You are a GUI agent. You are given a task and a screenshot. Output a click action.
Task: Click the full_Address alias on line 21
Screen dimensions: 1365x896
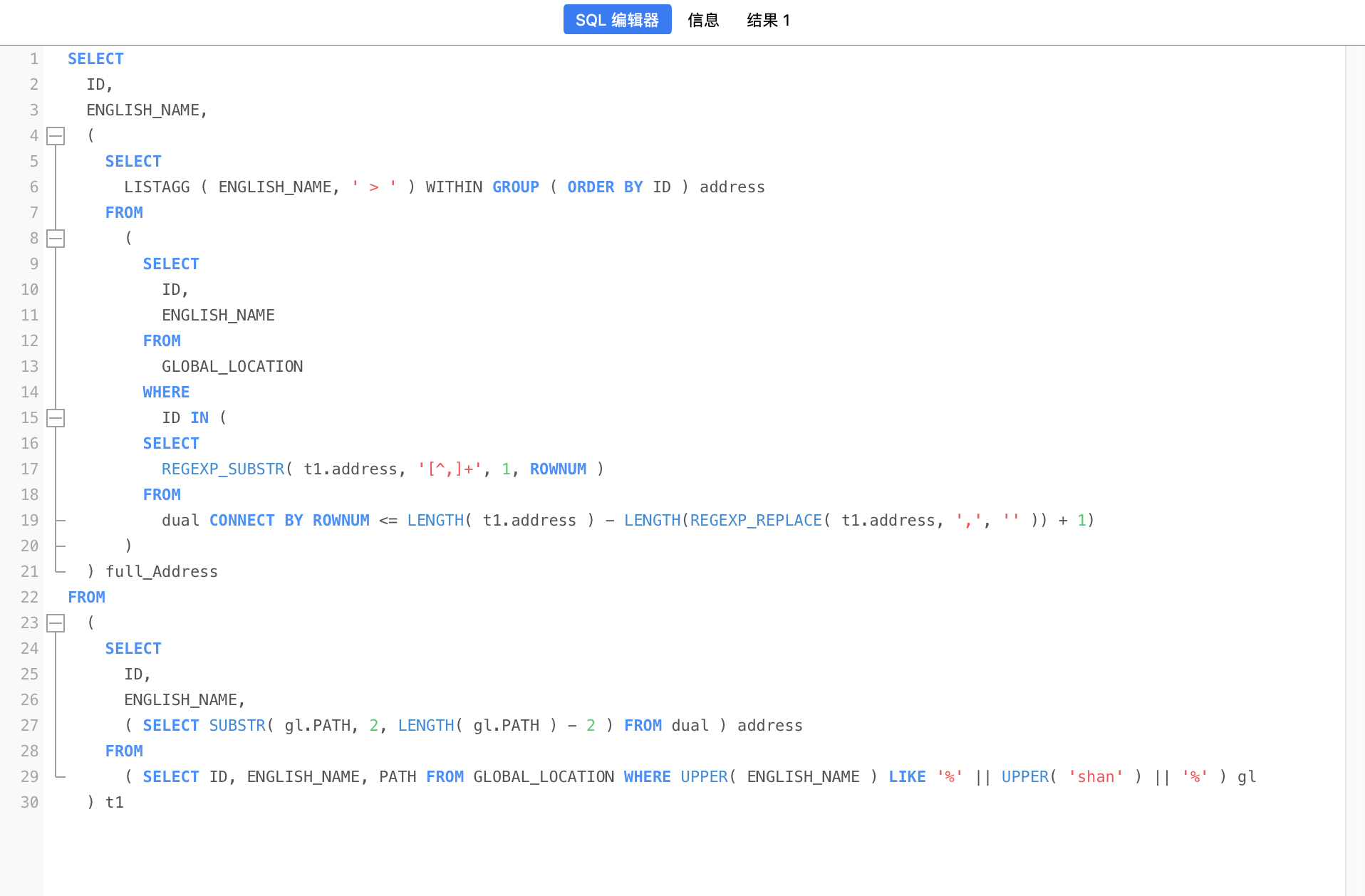coord(162,571)
